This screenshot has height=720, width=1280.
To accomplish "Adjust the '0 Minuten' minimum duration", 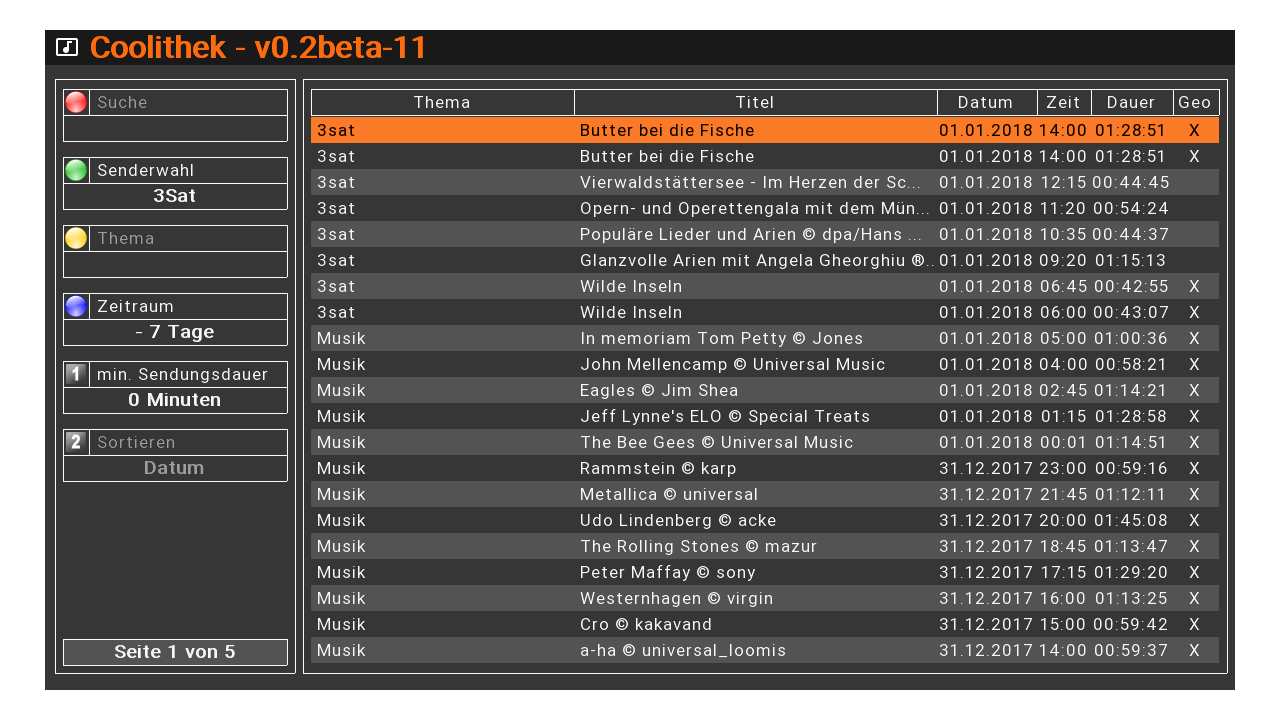I will pos(175,400).
